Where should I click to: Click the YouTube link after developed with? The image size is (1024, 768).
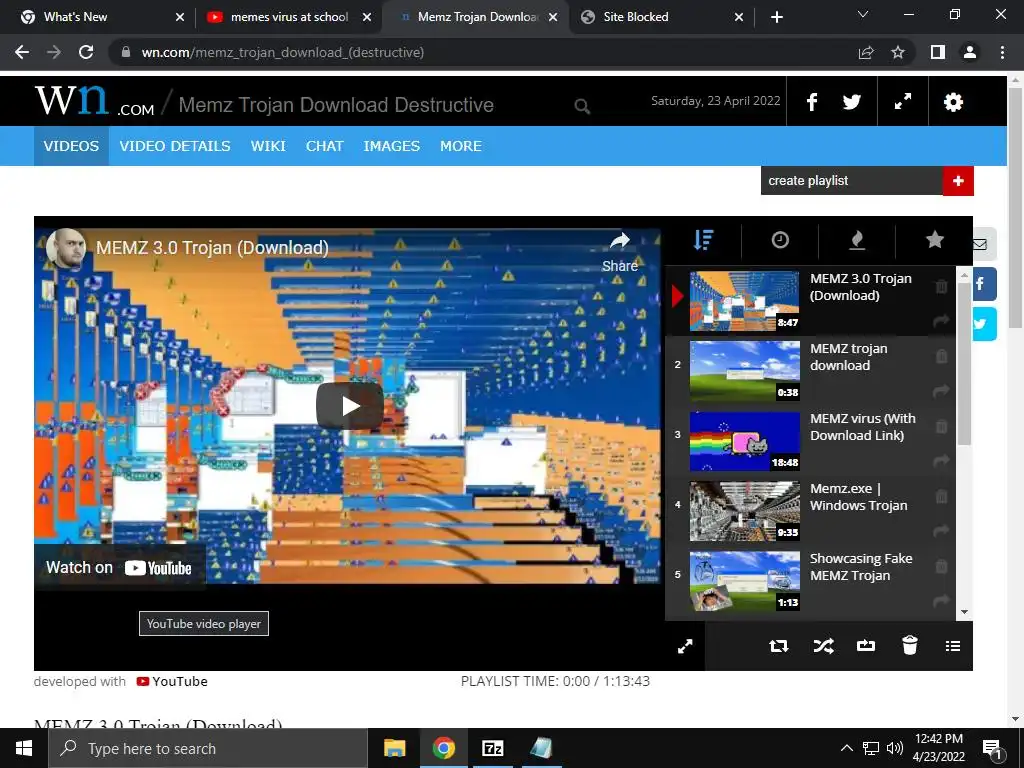[172, 681]
